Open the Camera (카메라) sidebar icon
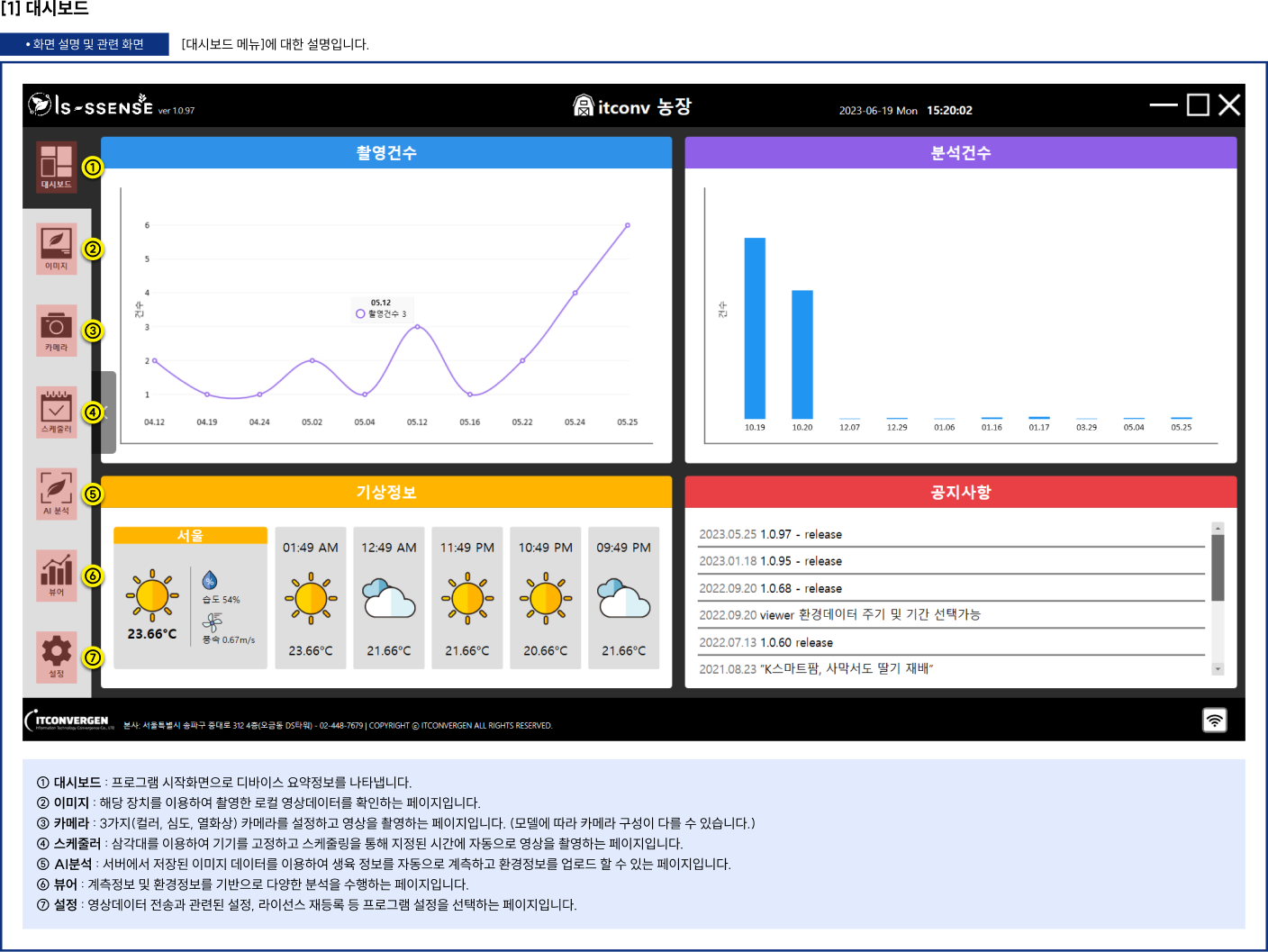The width and height of the screenshot is (1268, 952). 56,330
